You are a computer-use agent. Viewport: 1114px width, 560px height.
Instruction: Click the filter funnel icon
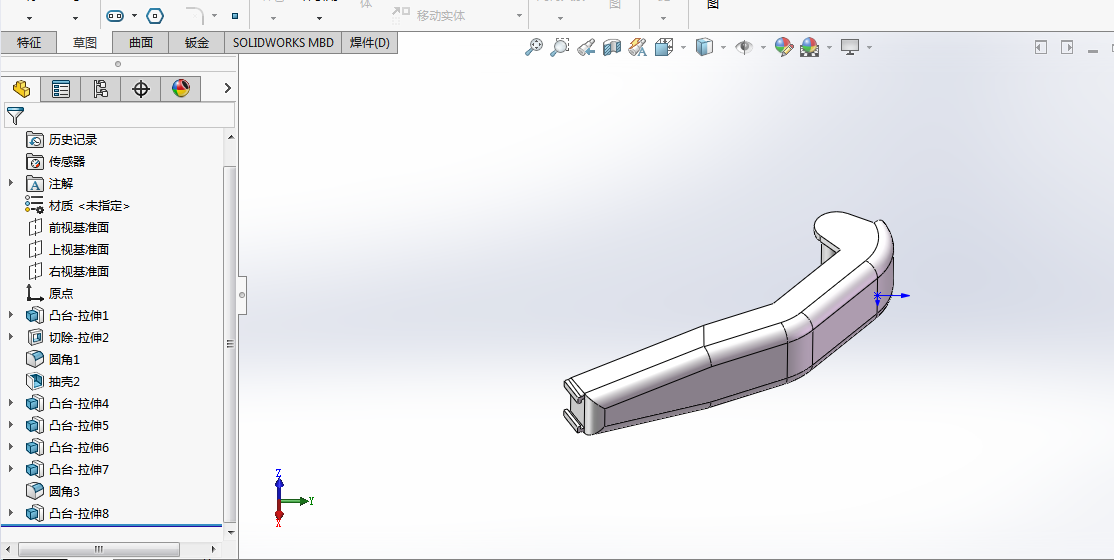click(15, 116)
